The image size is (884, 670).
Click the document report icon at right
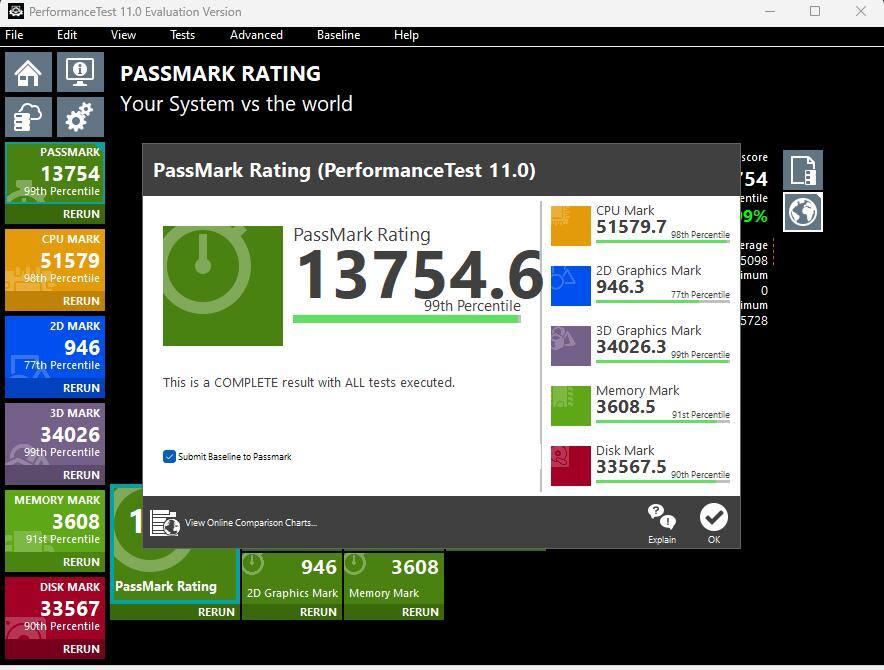[803, 170]
